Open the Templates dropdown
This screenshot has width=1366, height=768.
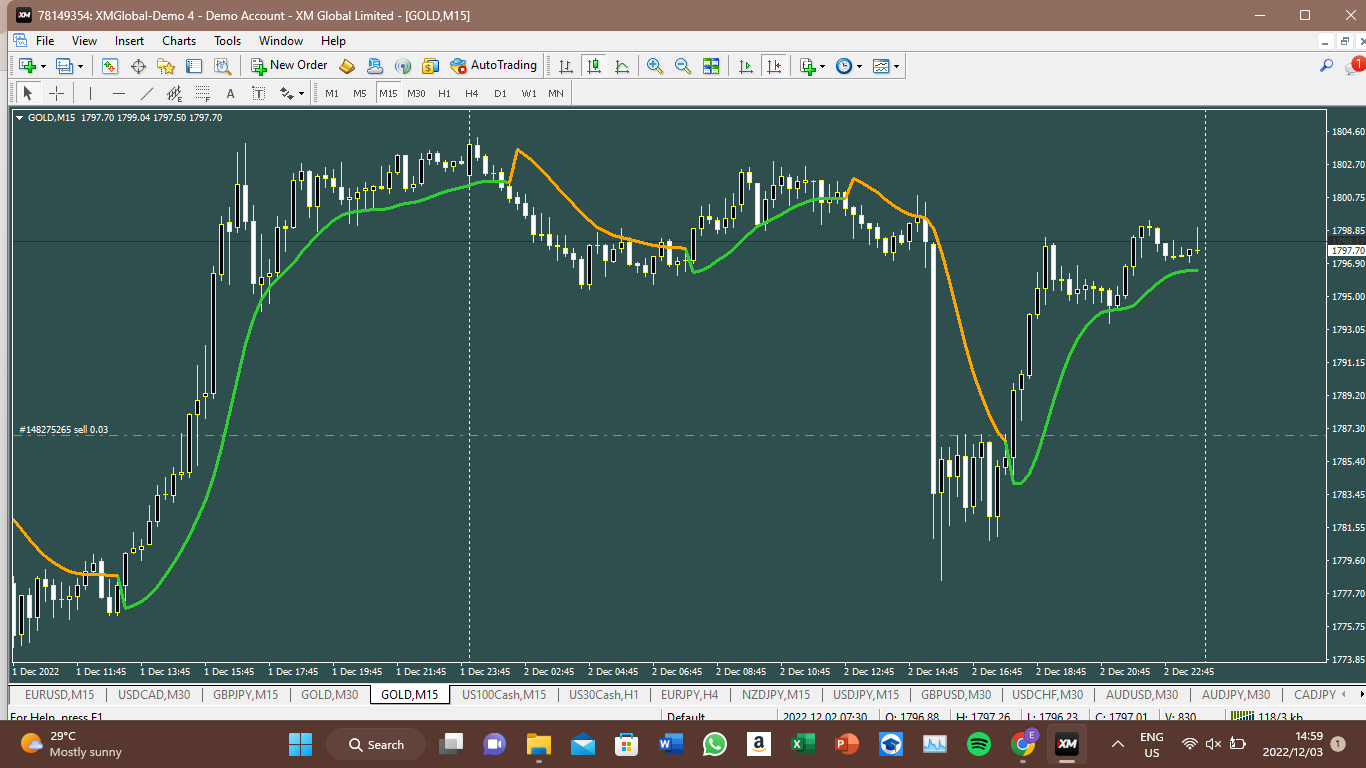896,66
